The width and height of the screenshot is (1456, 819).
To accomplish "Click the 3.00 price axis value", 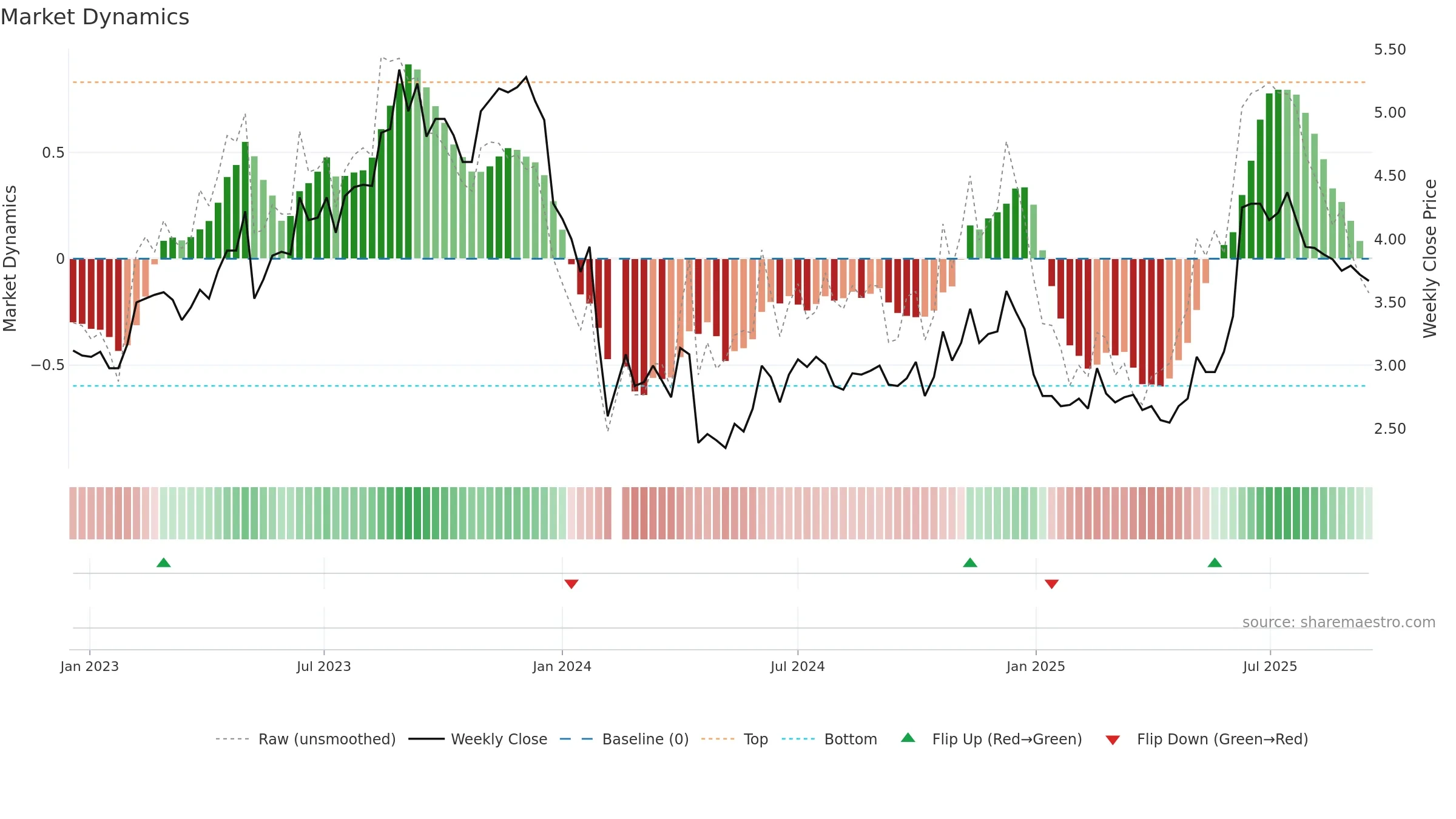I will click(x=1390, y=365).
